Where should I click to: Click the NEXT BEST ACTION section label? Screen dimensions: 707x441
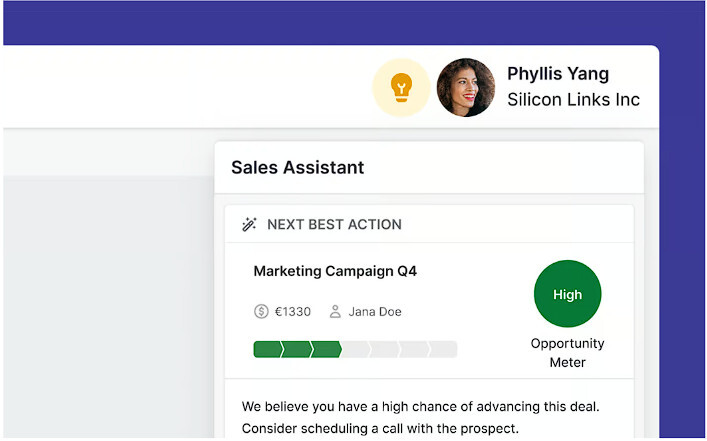tap(334, 224)
